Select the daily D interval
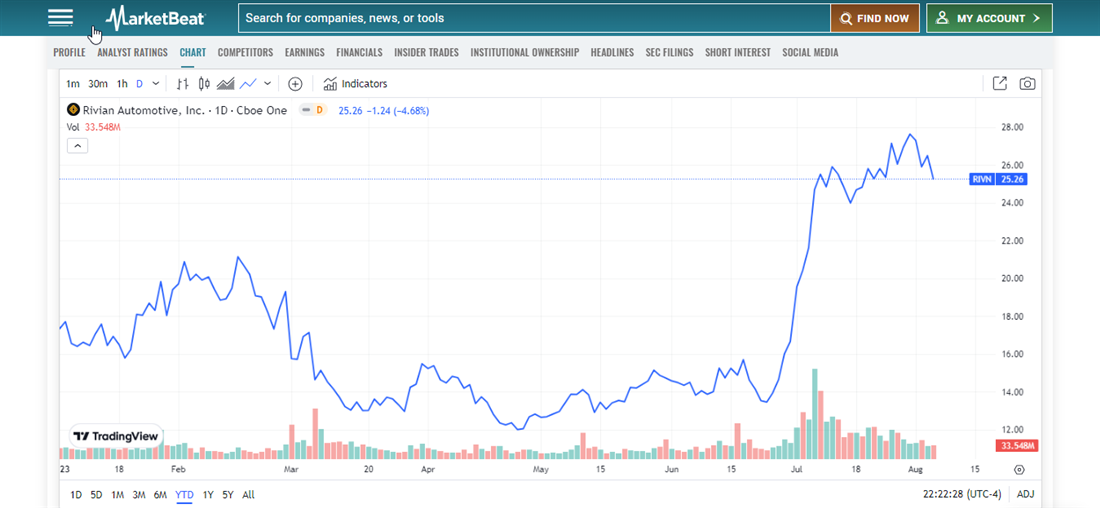The height and width of the screenshot is (508, 1100). coord(139,84)
